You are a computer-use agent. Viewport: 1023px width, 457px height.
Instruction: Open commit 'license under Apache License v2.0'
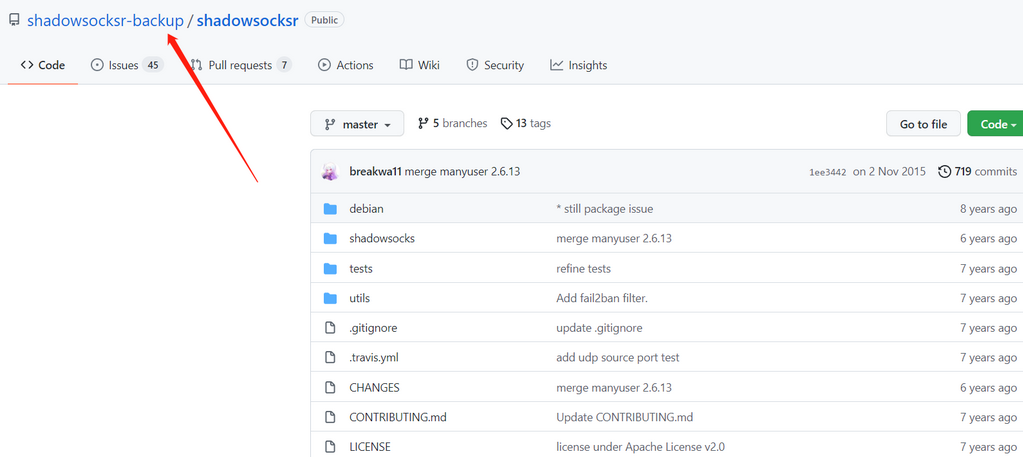point(640,447)
